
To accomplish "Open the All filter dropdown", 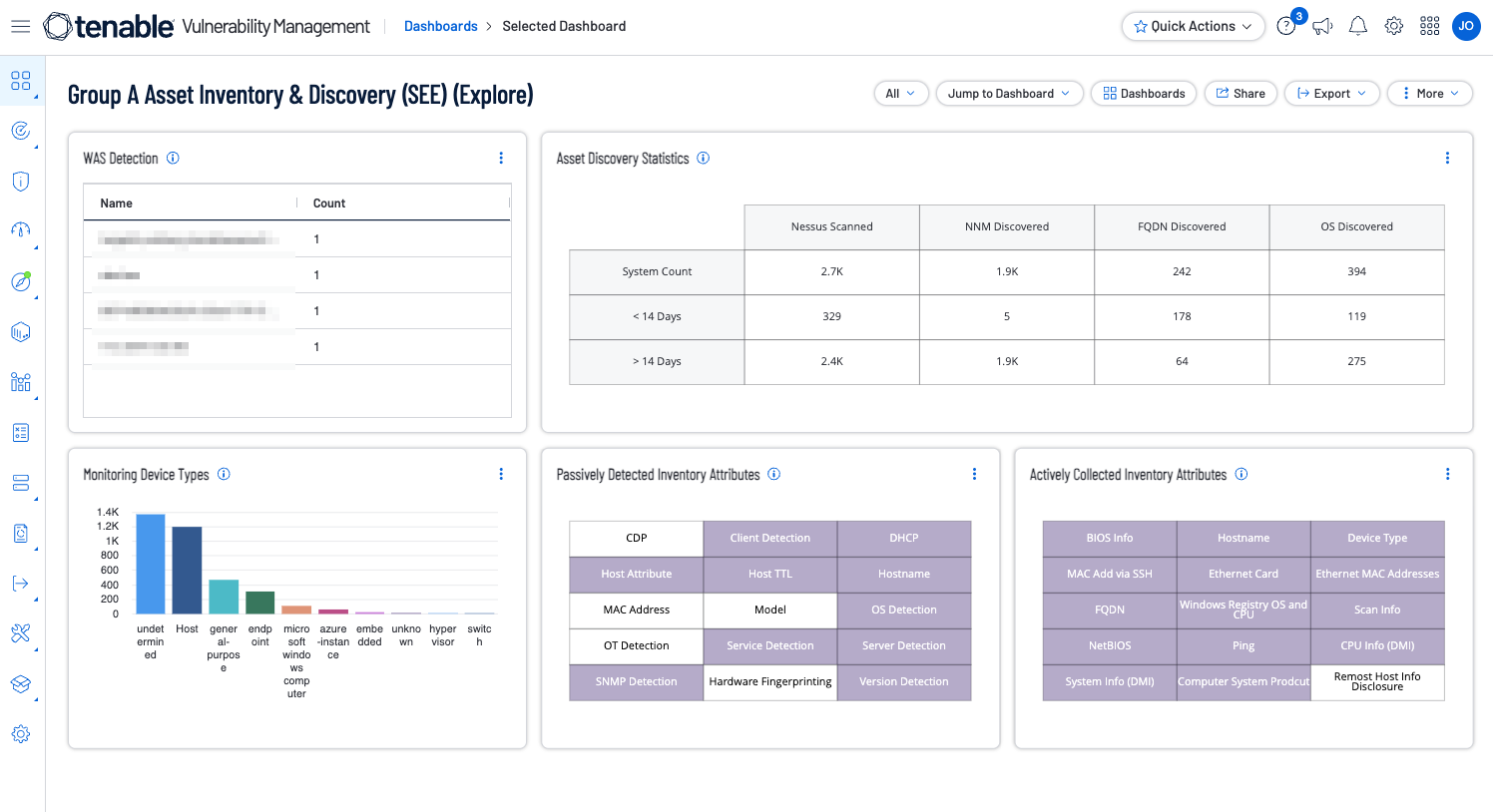I will pos(900,94).
